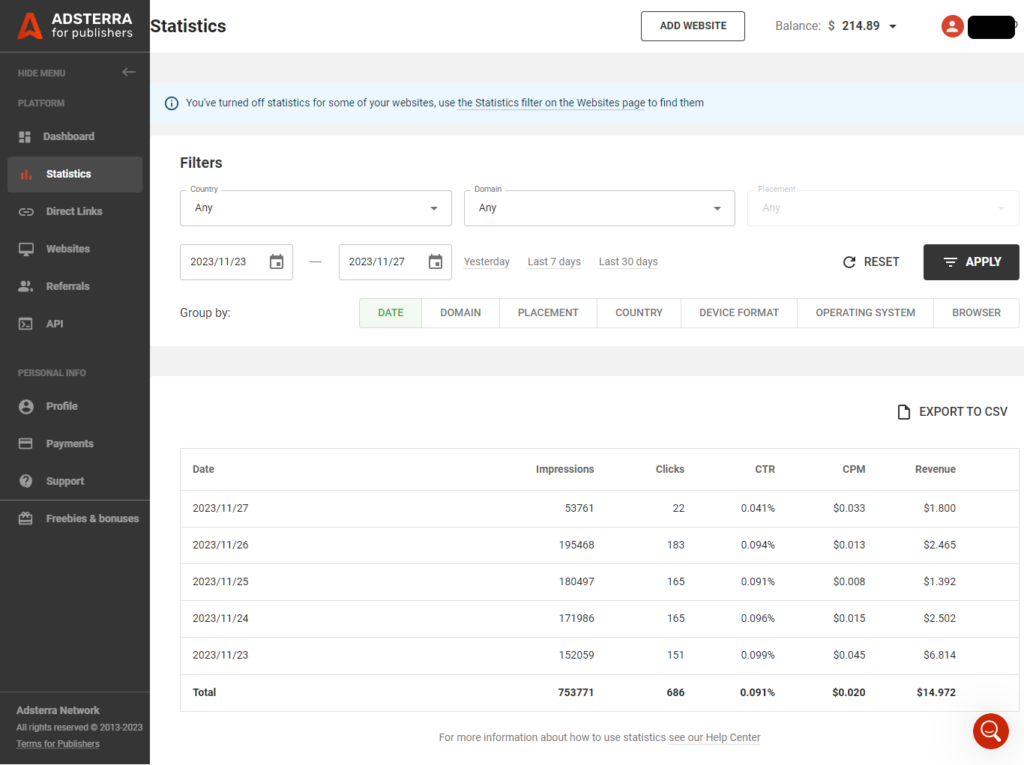Image resolution: width=1024 pixels, height=765 pixels.
Task: Select the Last 7 days range
Action: [554, 261]
